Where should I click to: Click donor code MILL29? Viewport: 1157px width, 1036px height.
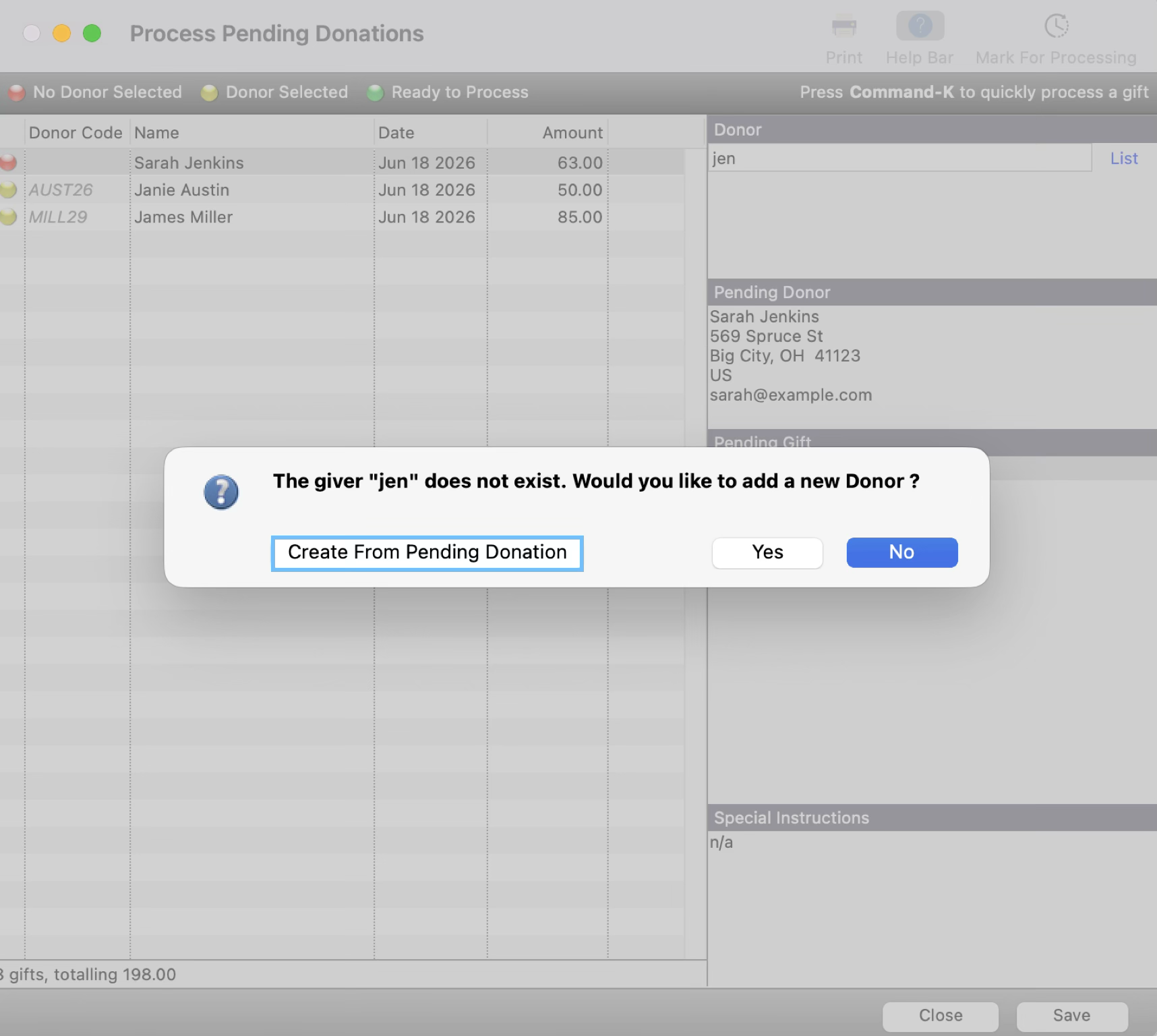point(58,217)
